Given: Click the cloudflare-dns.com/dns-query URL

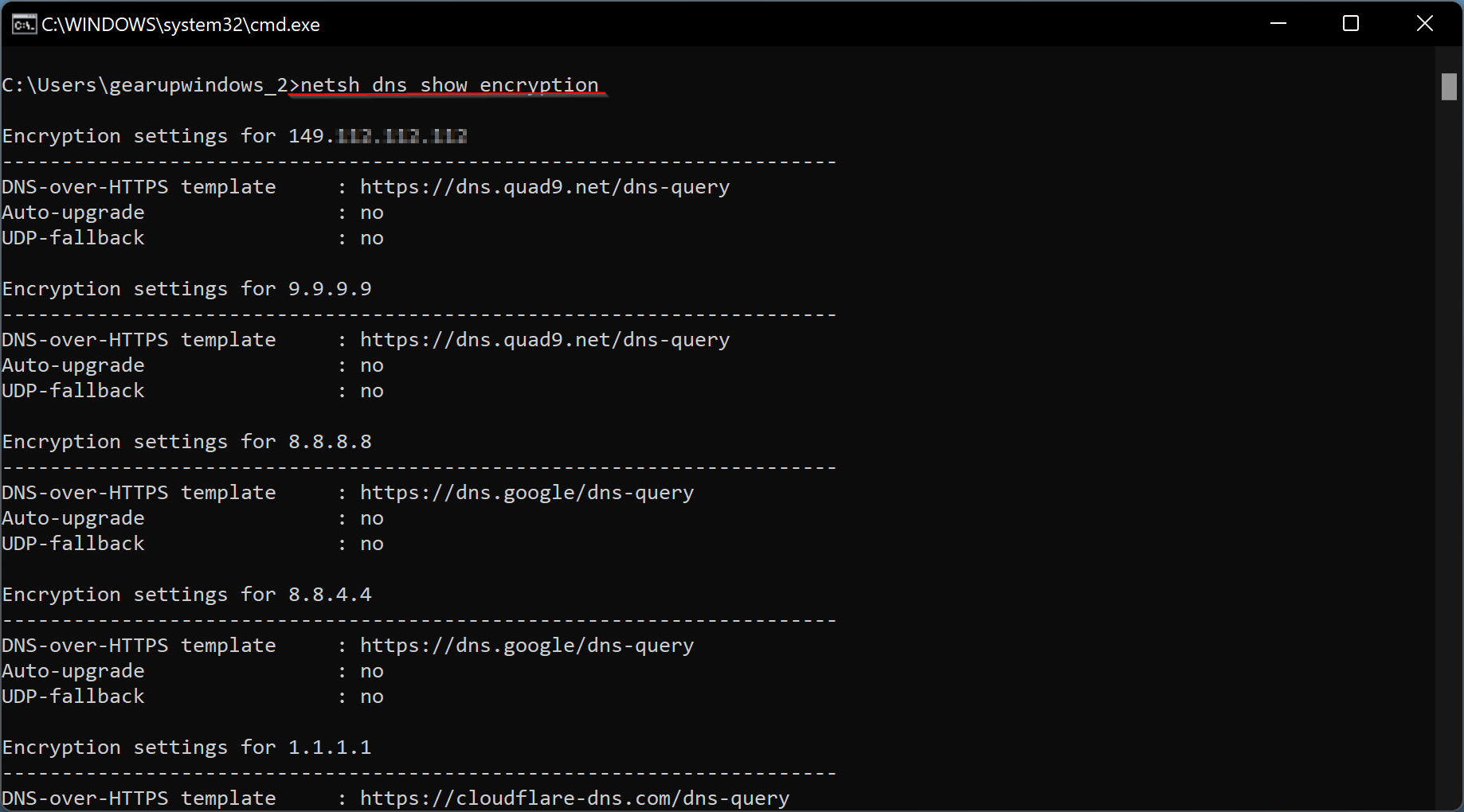Looking at the screenshot, I should pyautogui.click(x=575, y=798).
